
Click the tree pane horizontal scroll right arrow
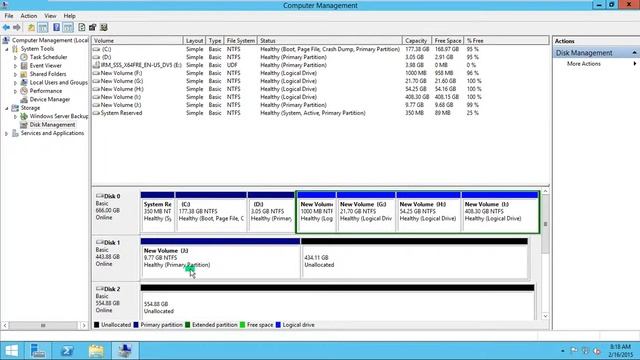84,325
